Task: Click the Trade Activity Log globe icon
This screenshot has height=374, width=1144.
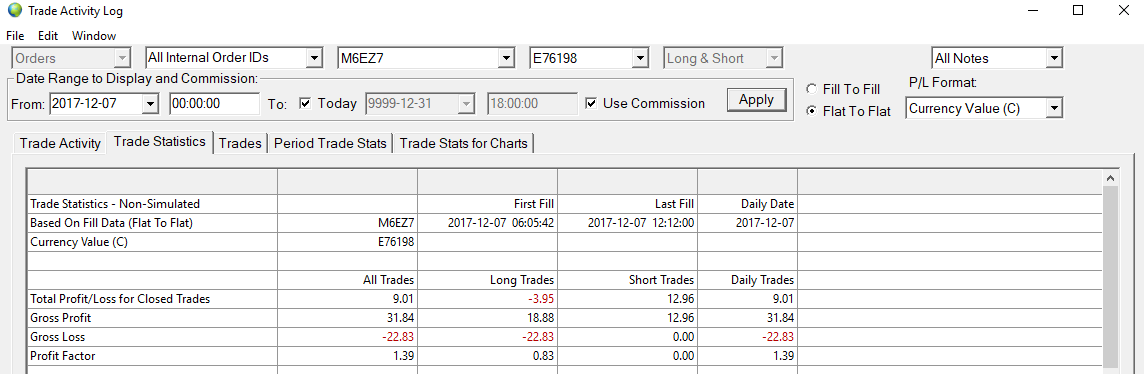Action: coord(15,11)
